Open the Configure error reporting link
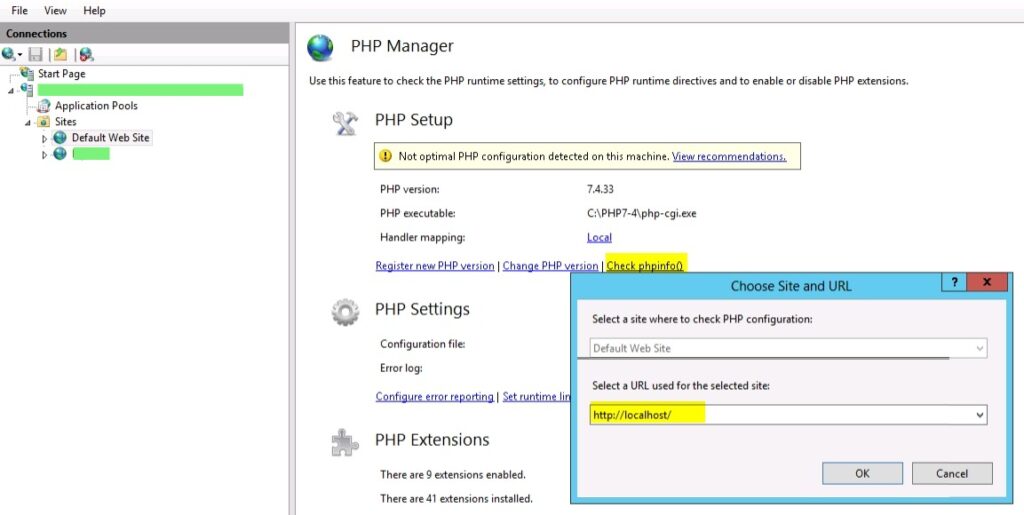 pyautogui.click(x=434, y=396)
